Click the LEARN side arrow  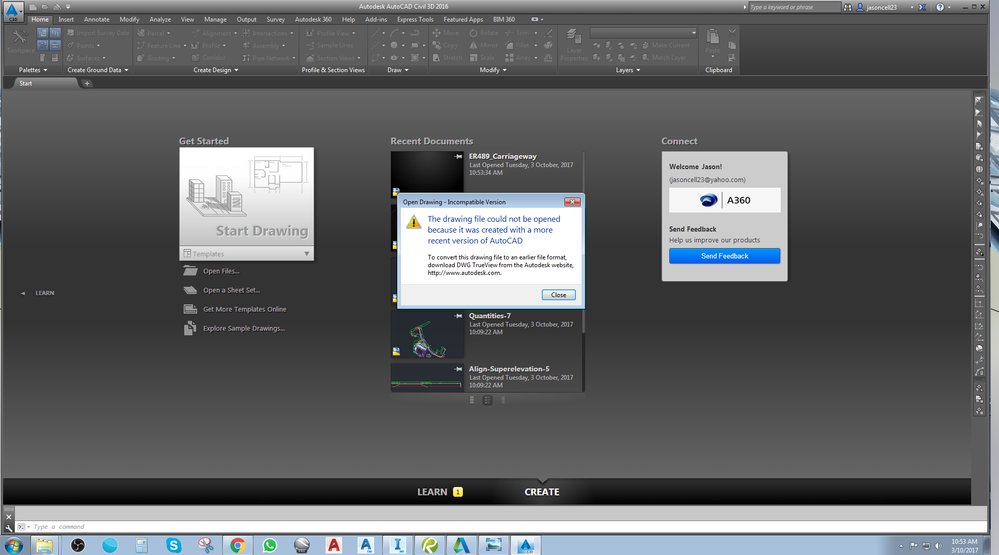(x=23, y=293)
